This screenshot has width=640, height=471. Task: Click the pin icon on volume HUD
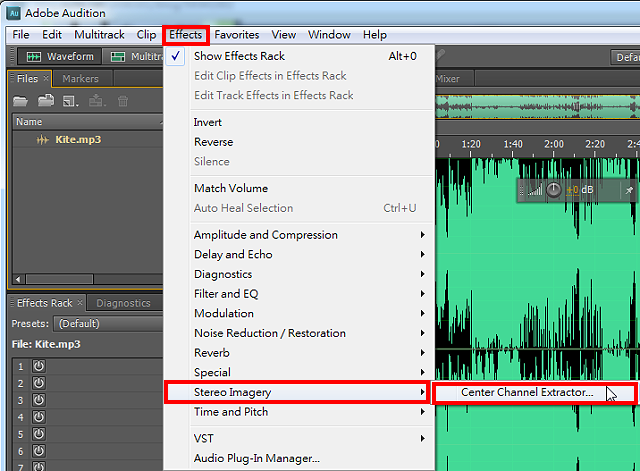pos(629,190)
